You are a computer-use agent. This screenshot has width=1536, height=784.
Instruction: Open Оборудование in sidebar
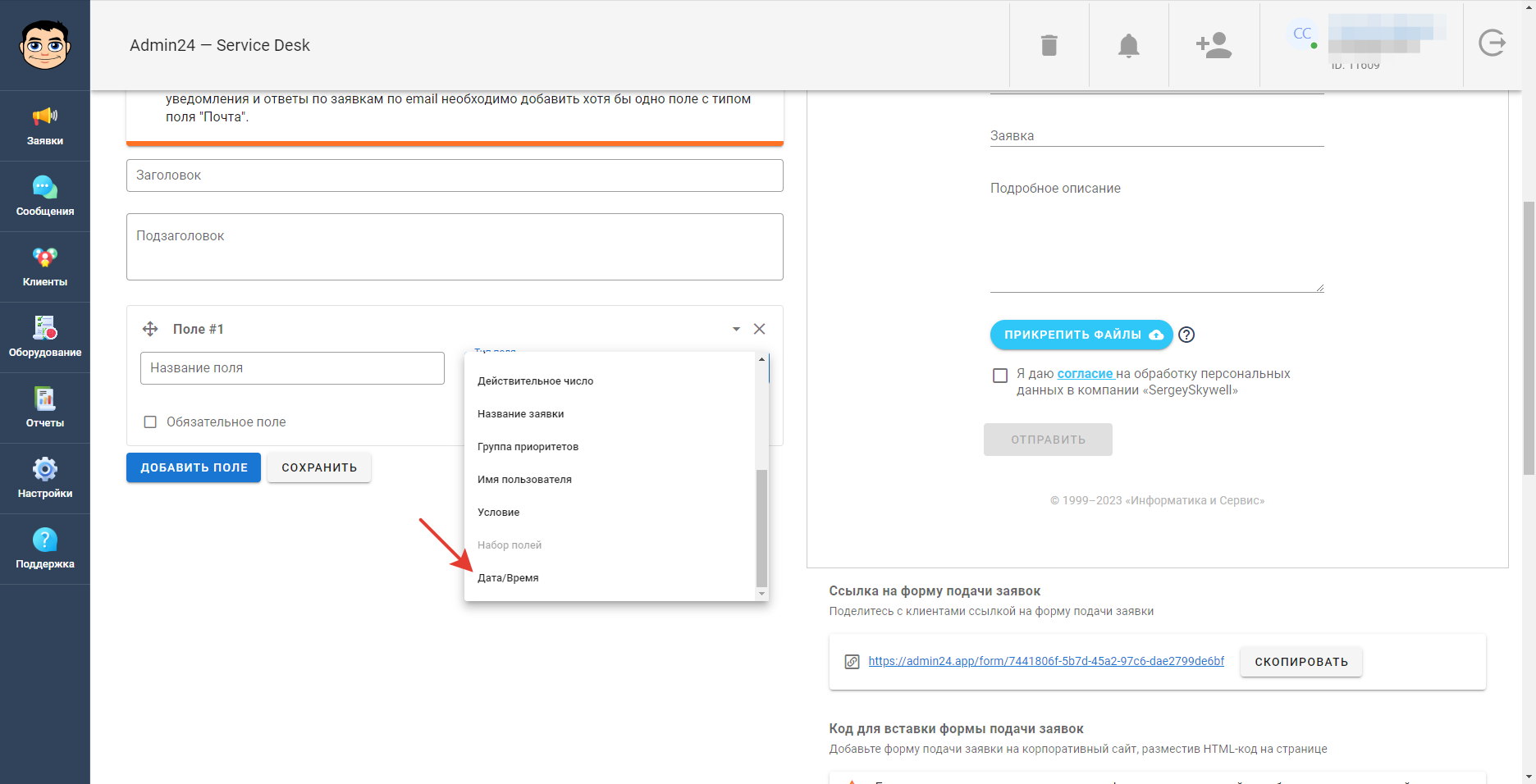coord(45,338)
